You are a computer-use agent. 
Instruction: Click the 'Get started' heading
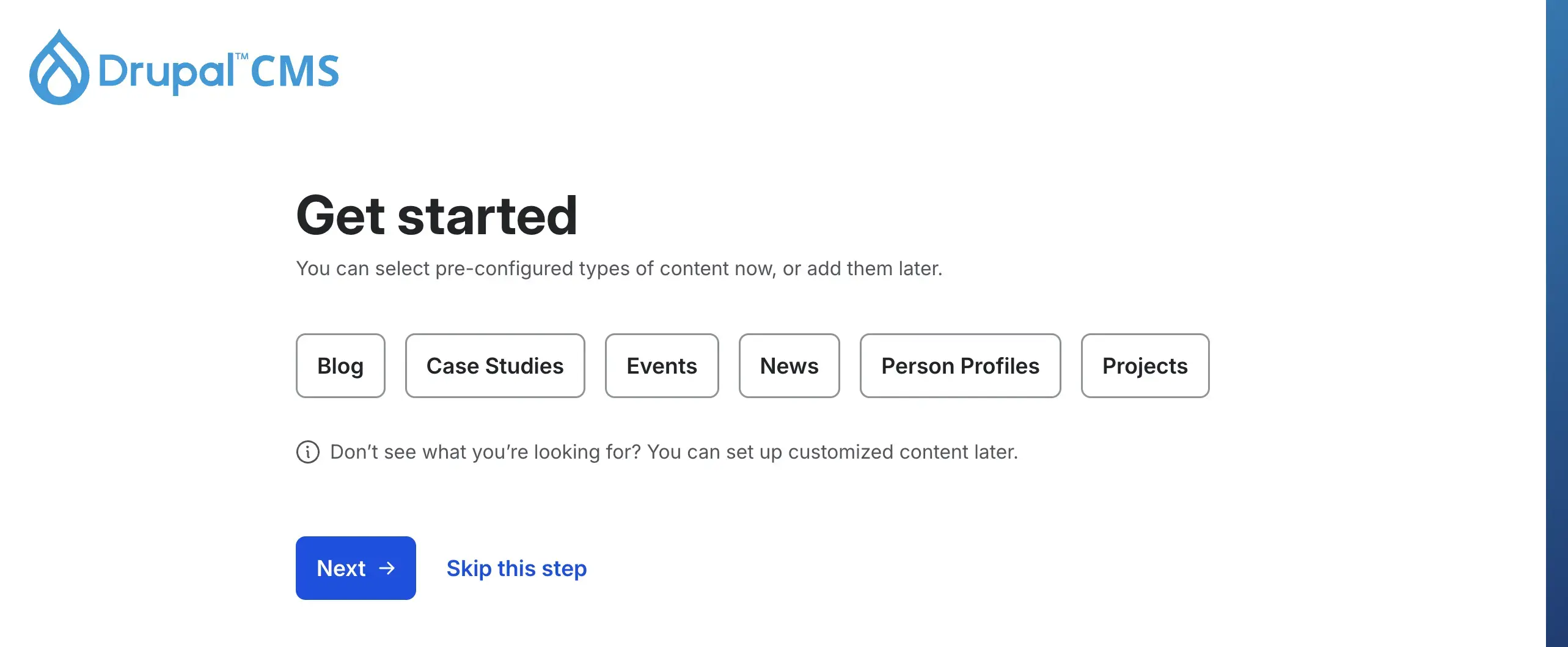(436, 215)
